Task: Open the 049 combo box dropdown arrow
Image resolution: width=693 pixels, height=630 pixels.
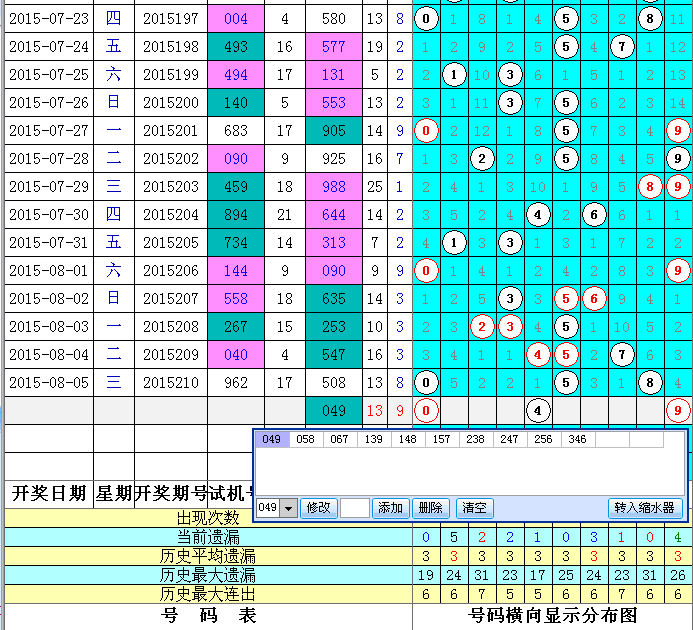Action: (289, 508)
